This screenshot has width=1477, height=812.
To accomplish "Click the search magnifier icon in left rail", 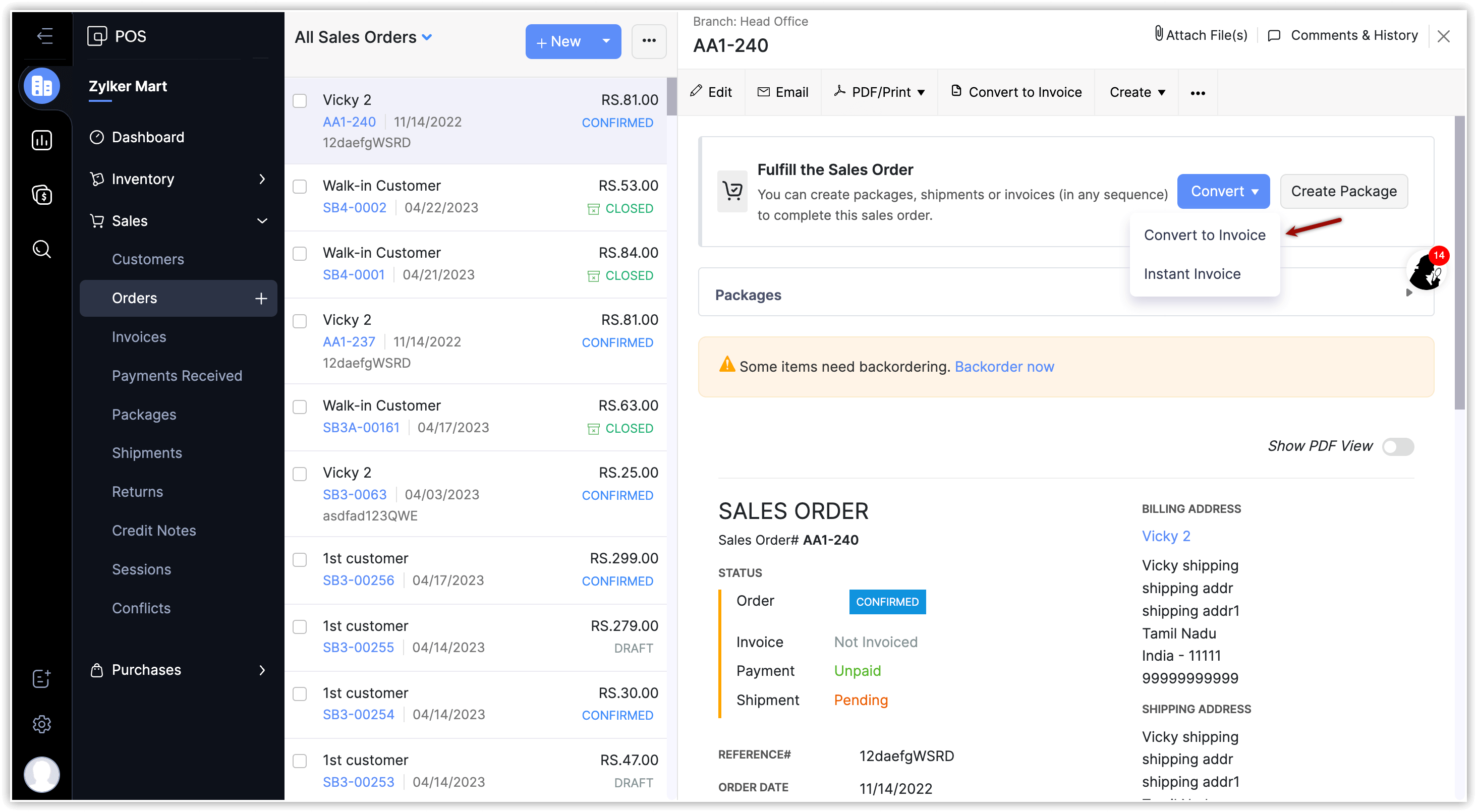I will (42, 249).
